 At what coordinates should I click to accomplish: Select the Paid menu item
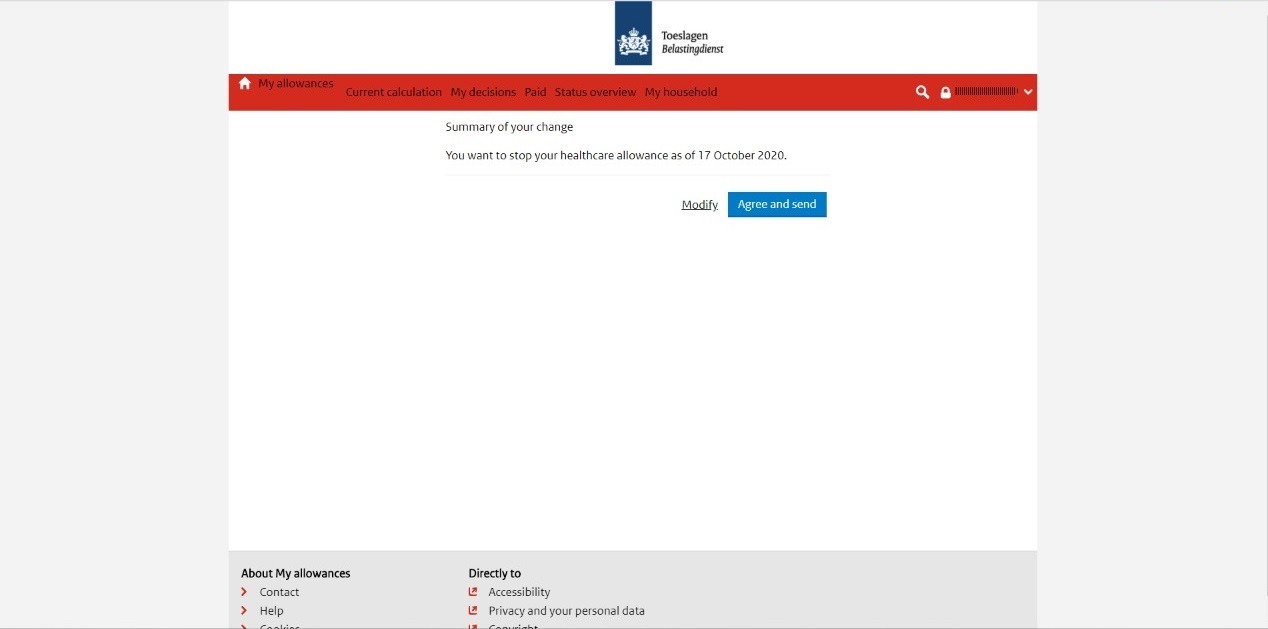click(535, 92)
